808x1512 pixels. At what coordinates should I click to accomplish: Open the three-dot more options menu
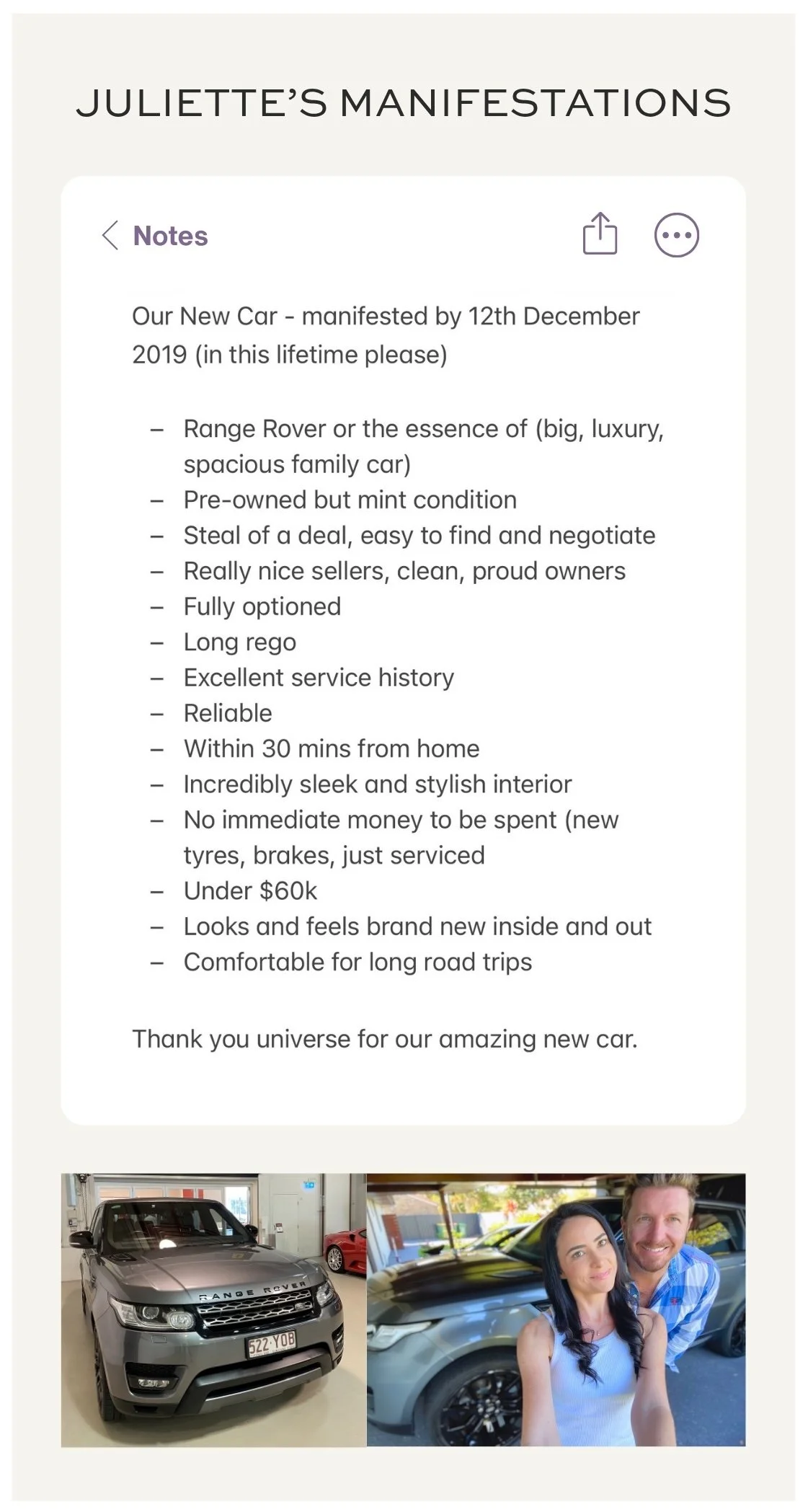tap(676, 235)
